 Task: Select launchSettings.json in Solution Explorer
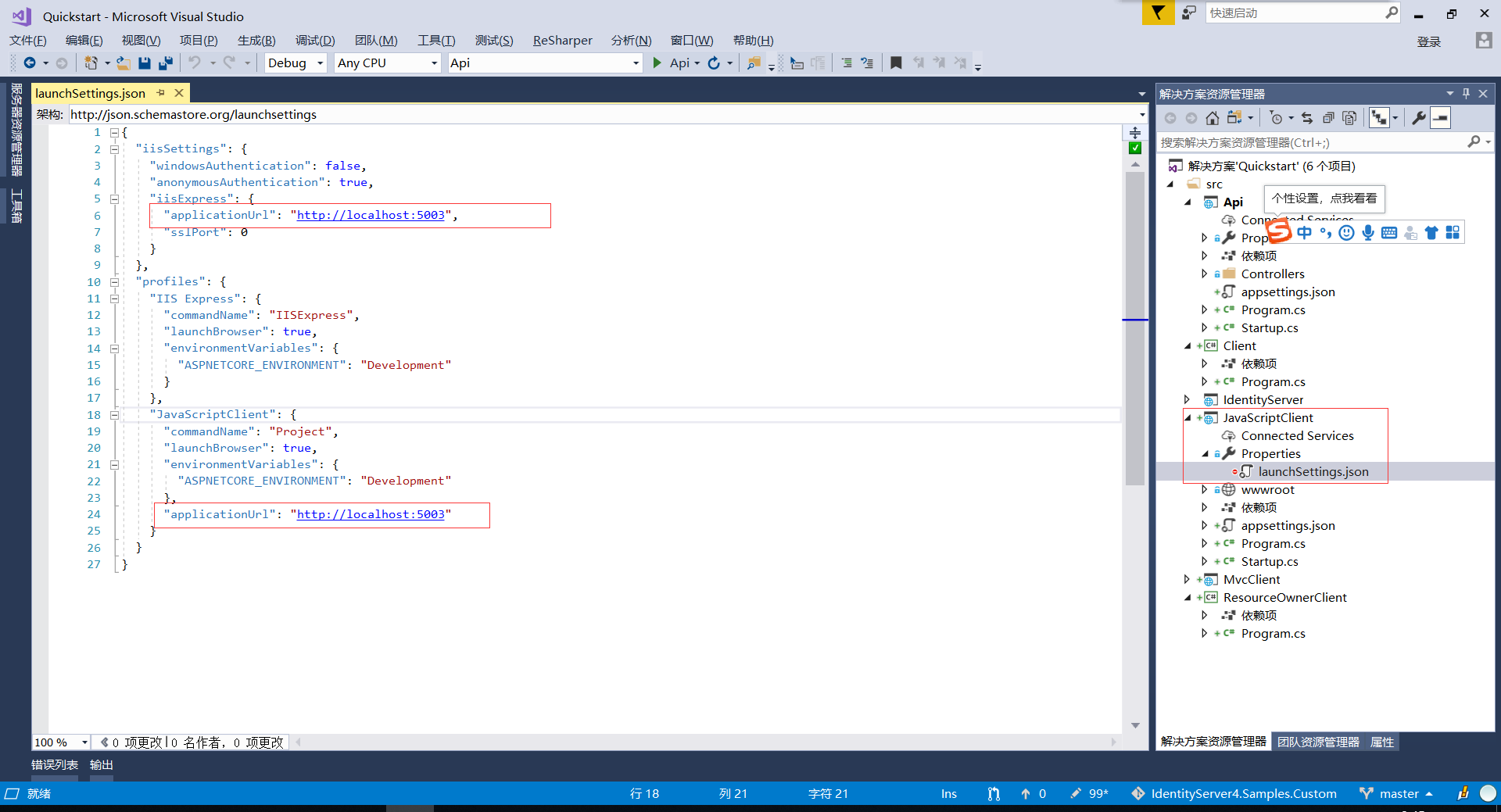coord(1313,472)
